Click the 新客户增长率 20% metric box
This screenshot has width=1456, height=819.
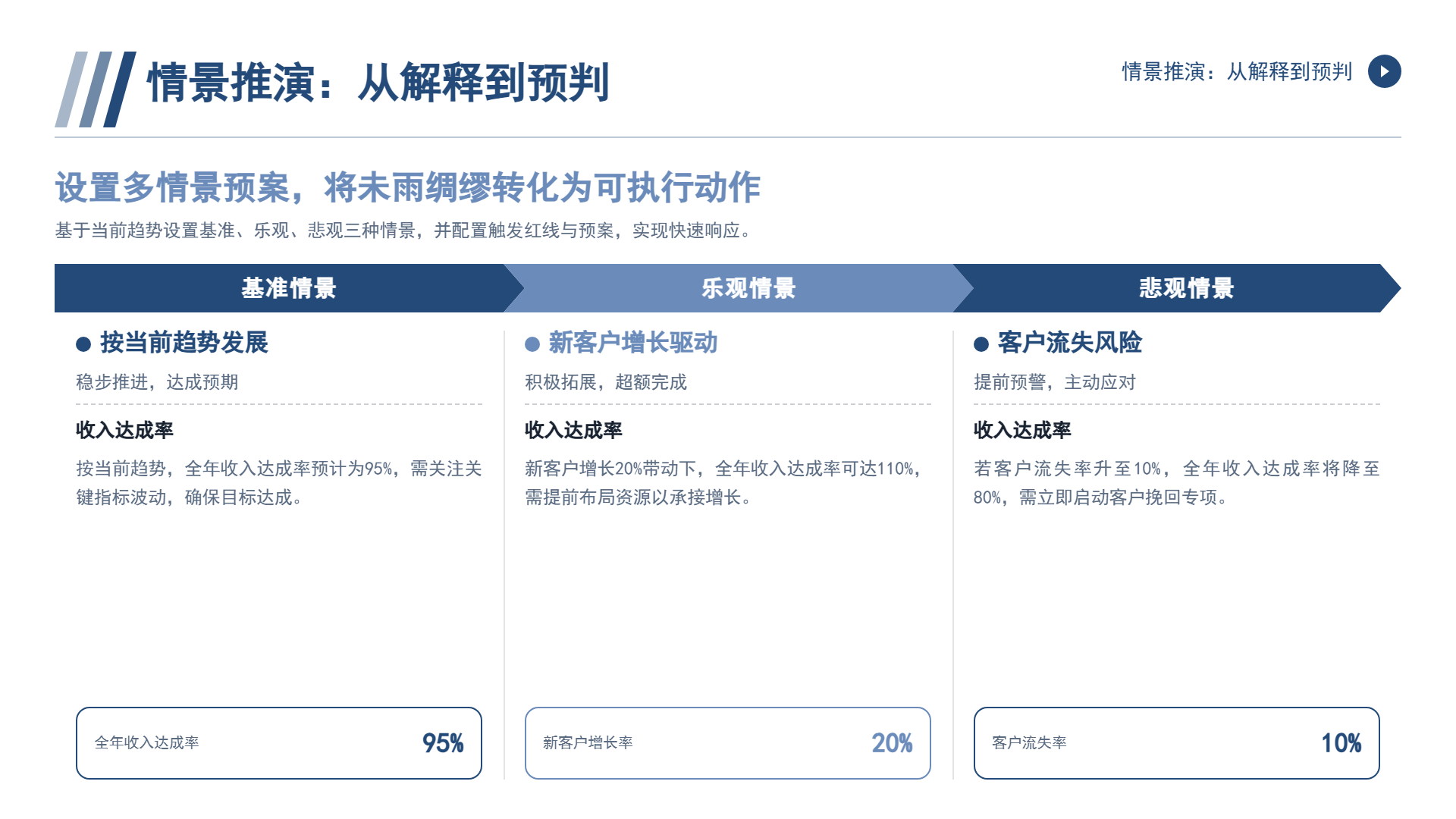(728, 743)
